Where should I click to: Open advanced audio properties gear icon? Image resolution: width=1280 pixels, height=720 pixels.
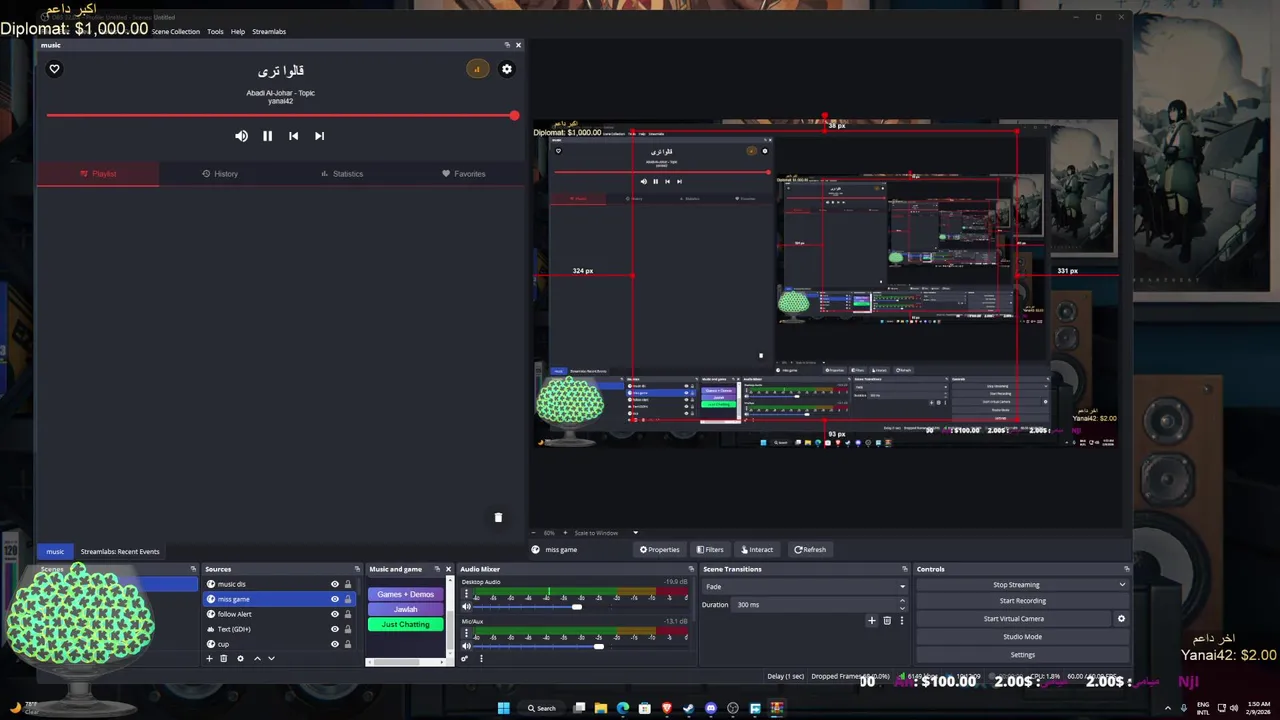point(465,658)
